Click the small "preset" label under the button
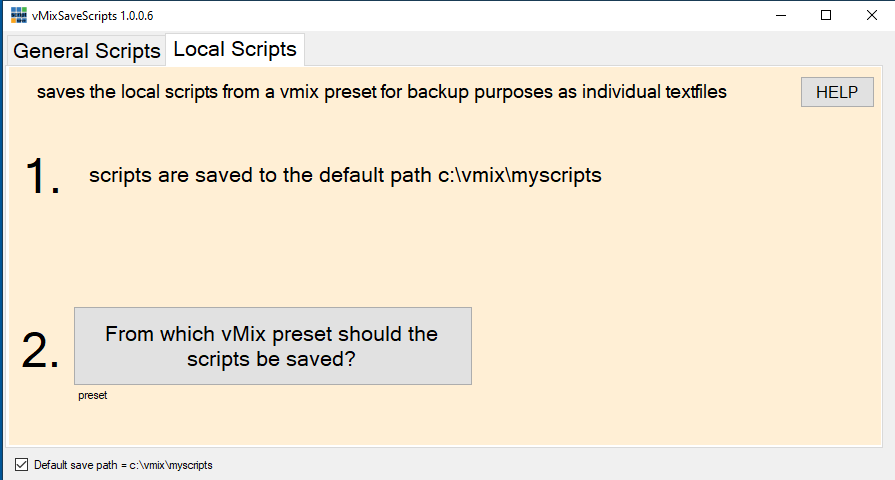 (92, 396)
